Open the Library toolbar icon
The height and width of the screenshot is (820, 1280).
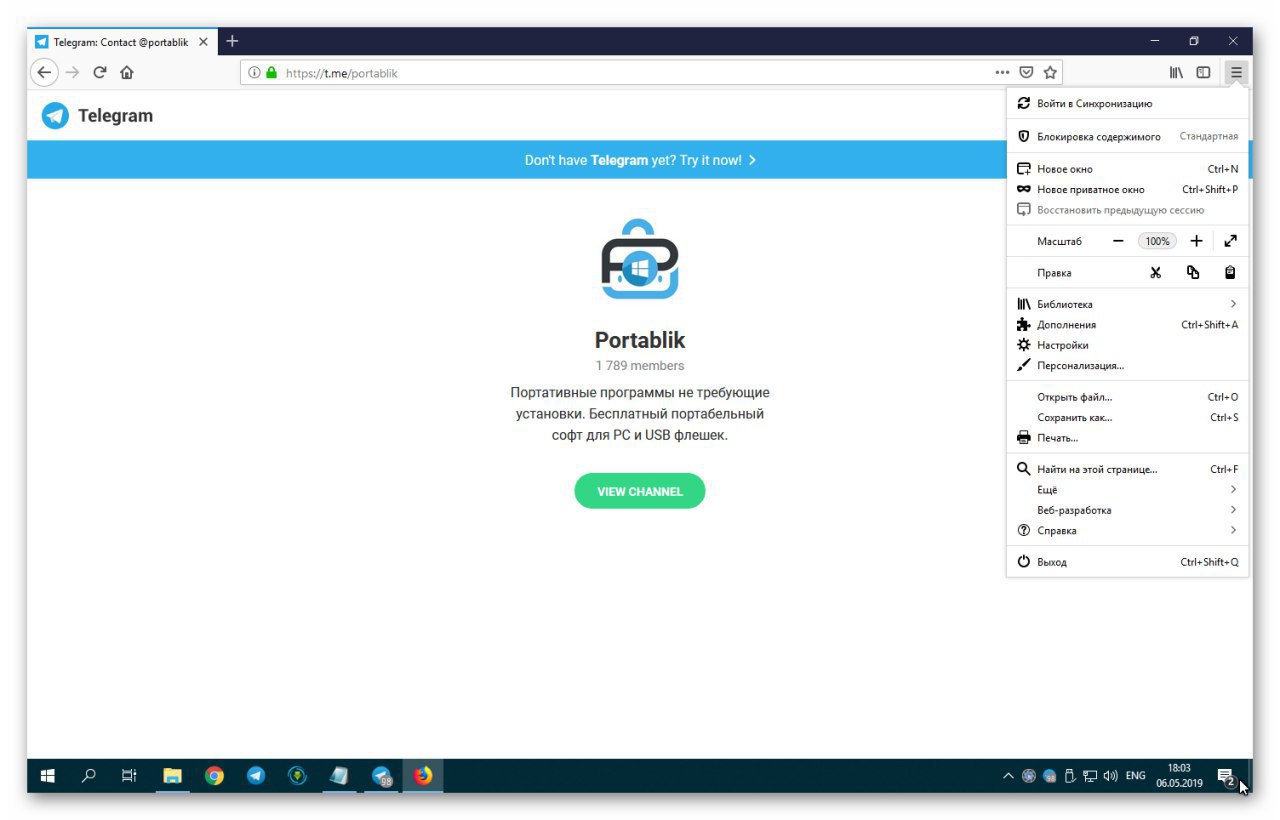click(x=1177, y=72)
